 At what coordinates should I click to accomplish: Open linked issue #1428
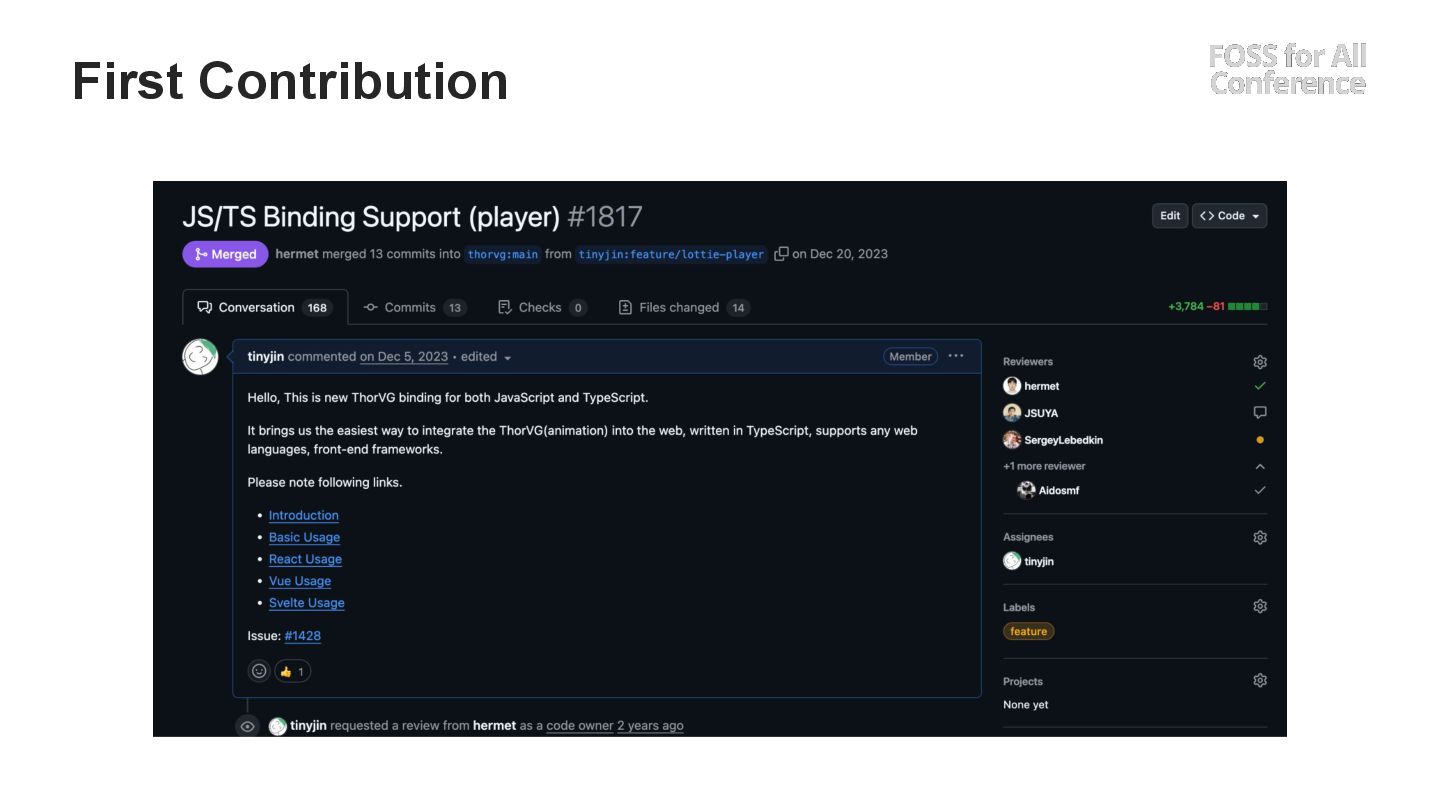click(x=302, y=636)
